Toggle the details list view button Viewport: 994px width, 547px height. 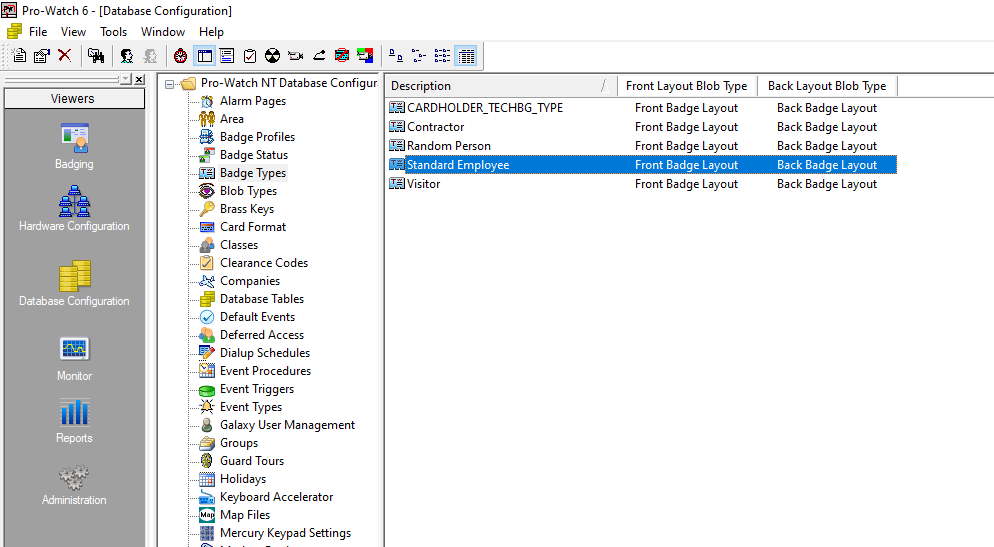(x=466, y=56)
